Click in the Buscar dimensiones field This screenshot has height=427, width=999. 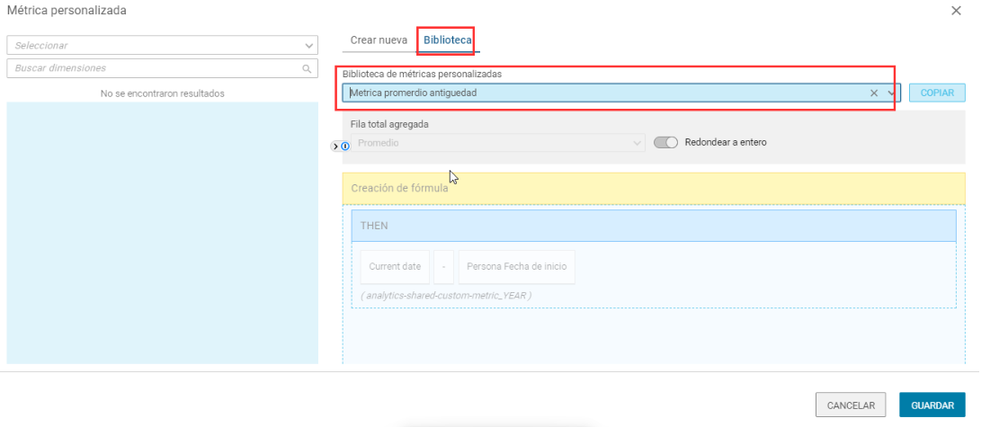tap(162, 68)
